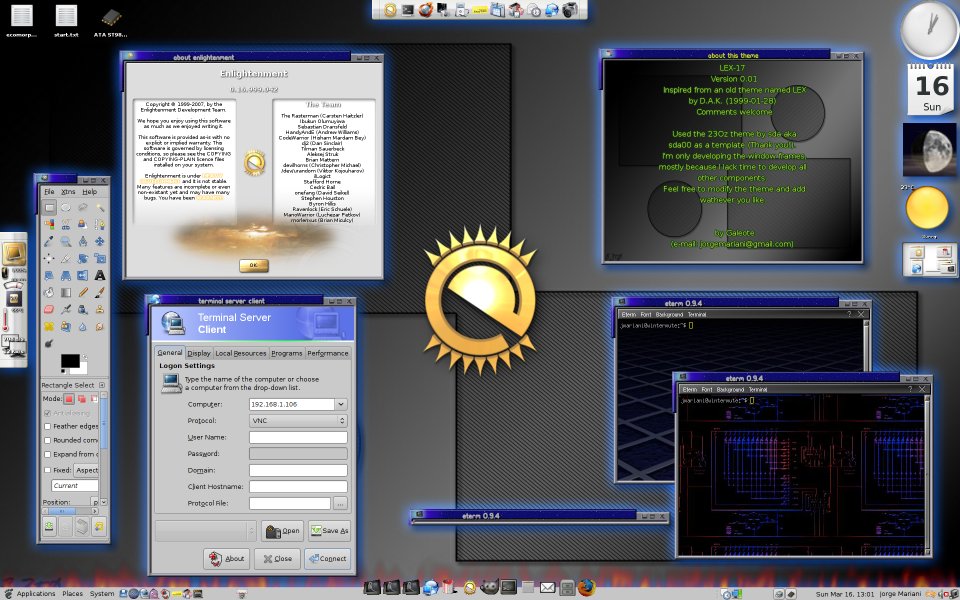
Task: Click OK in about enlightenment dialog
Action: 253,265
